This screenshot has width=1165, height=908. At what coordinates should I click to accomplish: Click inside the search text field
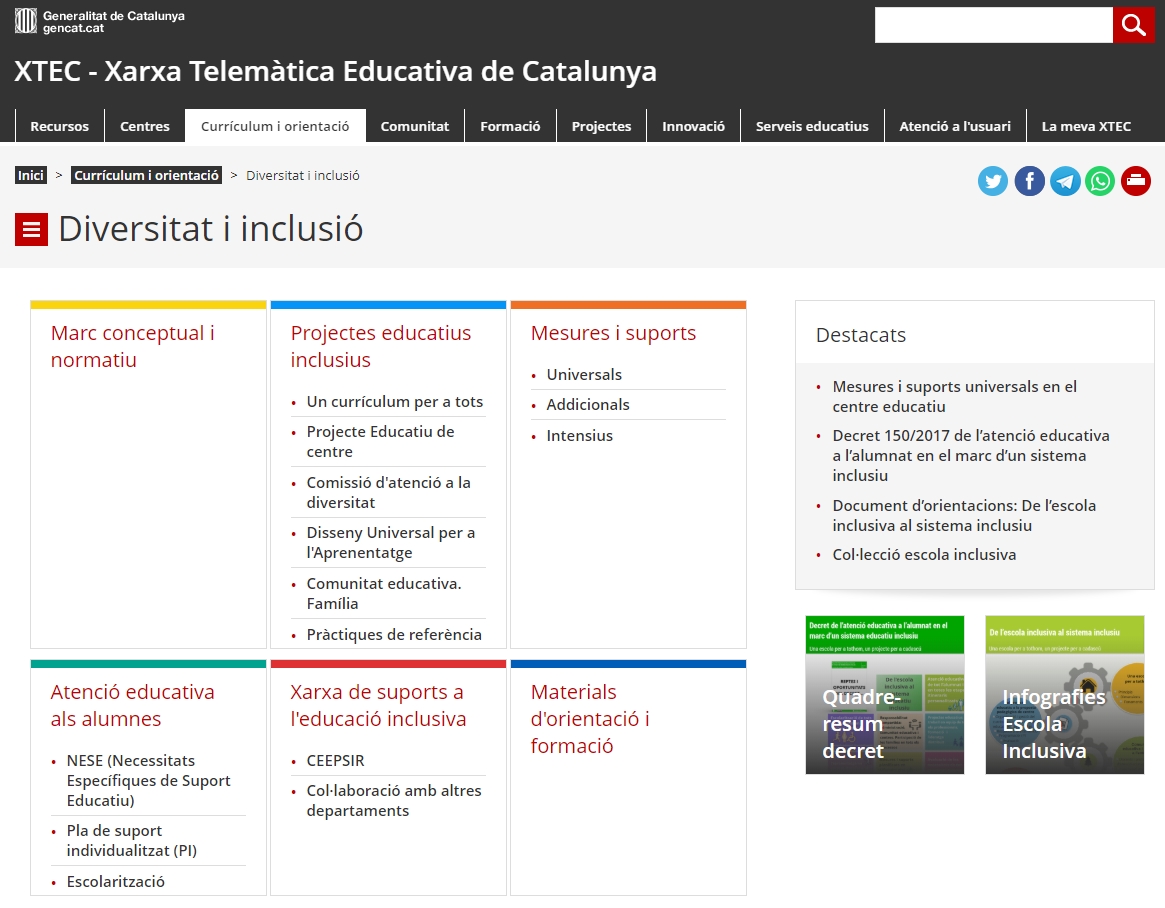point(993,25)
